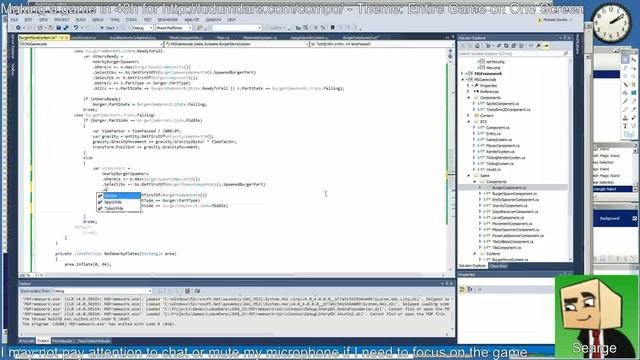Open the FILE menu in Visual Studio
Screen dimensions: 640x360
pyautogui.click(x=14, y=20)
